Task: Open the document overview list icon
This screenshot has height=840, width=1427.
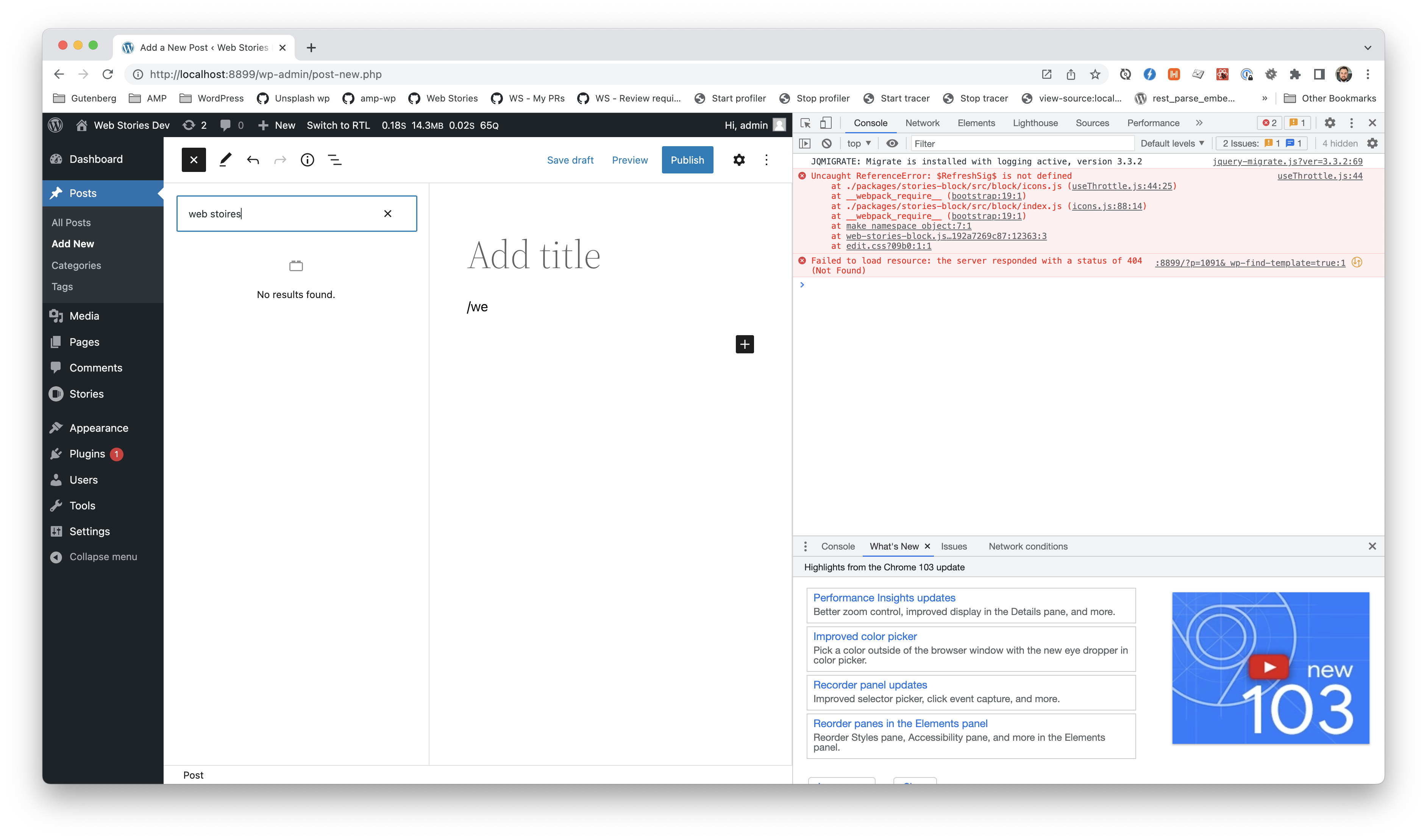Action: pos(335,160)
